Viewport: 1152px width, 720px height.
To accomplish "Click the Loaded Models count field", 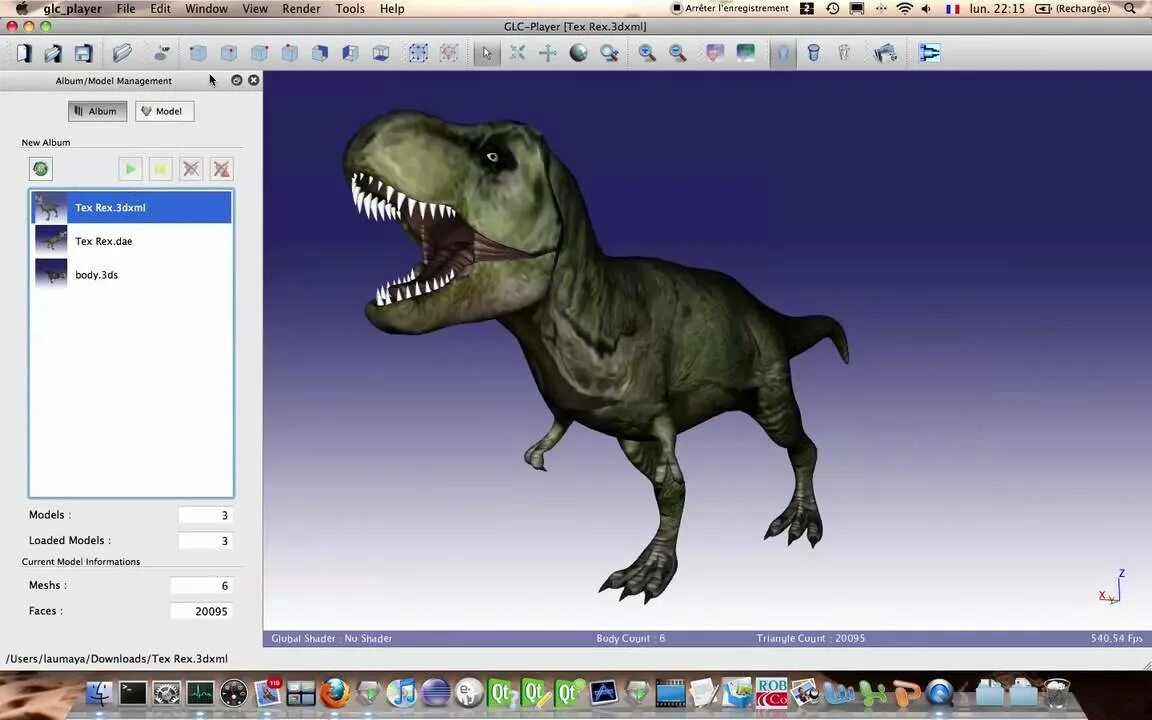I will click(205, 541).
